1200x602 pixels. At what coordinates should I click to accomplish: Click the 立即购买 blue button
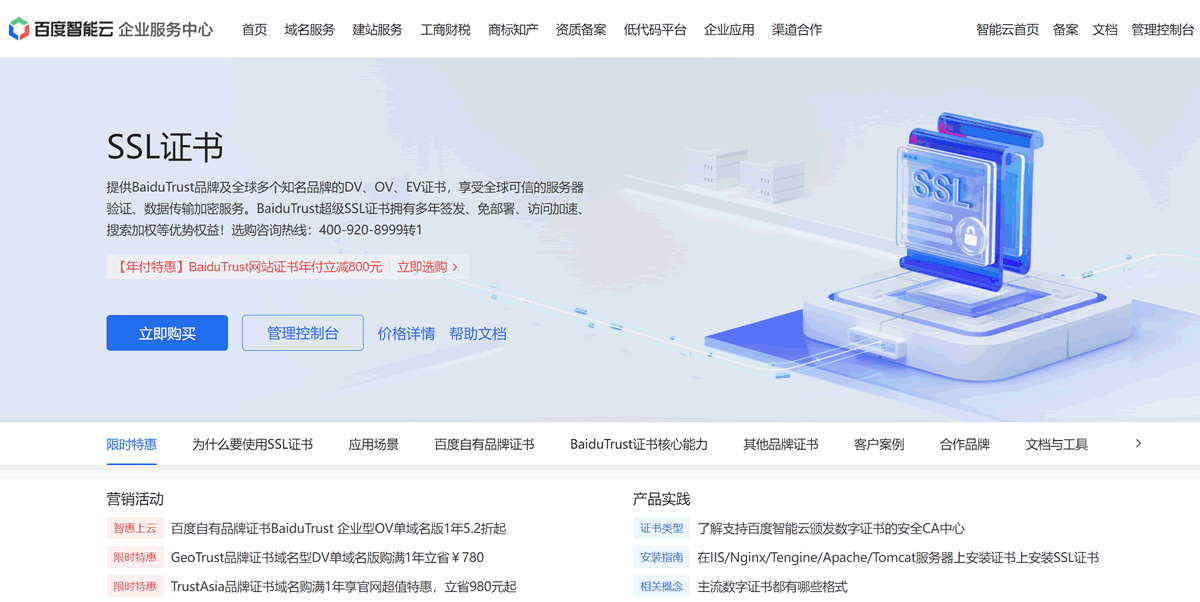[x=167, y=333]
